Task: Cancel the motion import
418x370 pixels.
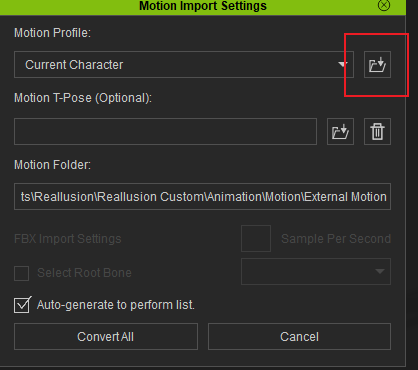Action: (299, 336)
